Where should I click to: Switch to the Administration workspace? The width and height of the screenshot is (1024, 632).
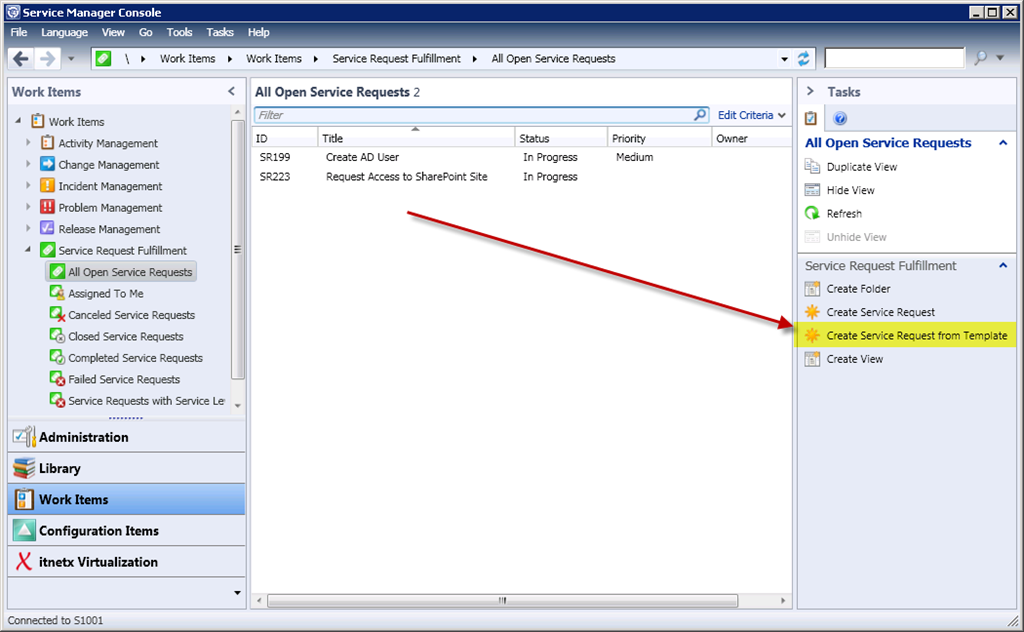coord(84,437)
